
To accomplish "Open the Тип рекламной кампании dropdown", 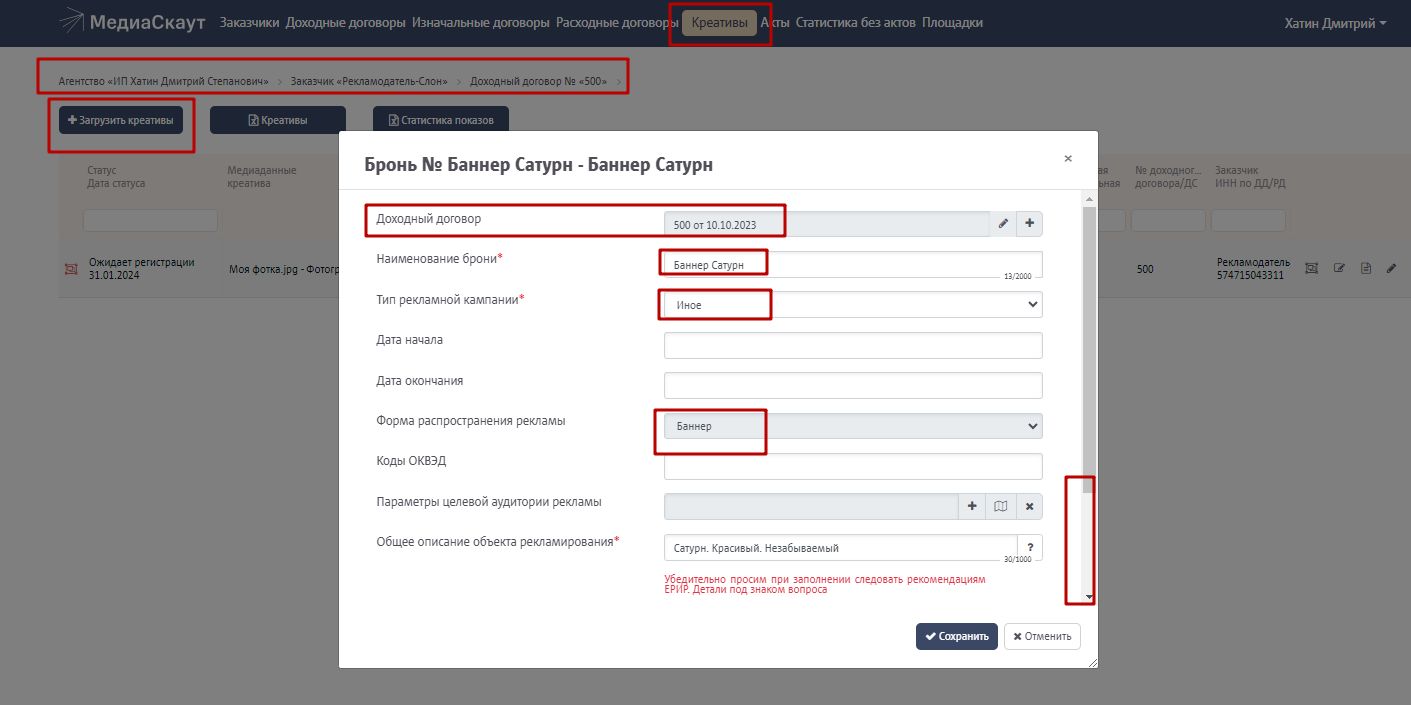I will coord(852,305).
